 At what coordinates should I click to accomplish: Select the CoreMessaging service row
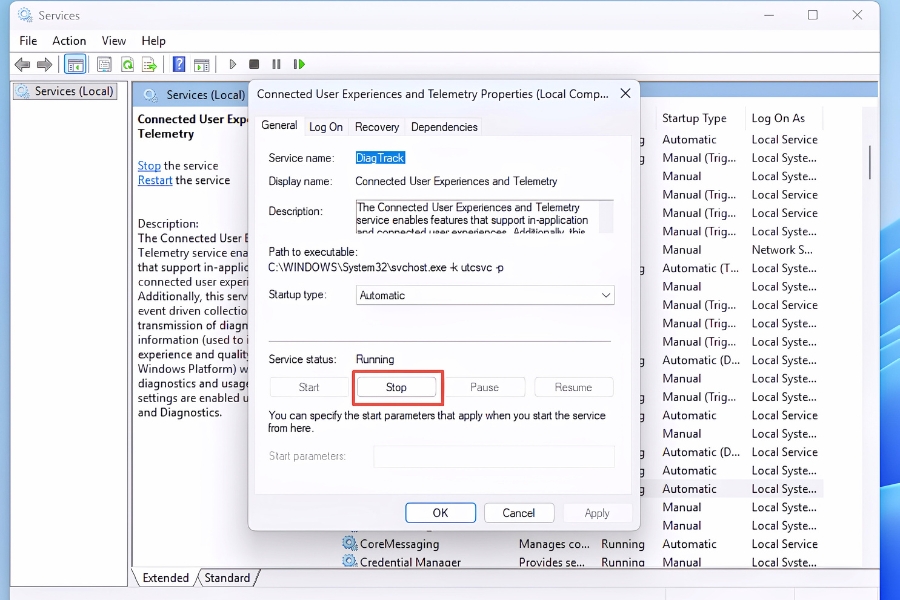click(583, 544)
